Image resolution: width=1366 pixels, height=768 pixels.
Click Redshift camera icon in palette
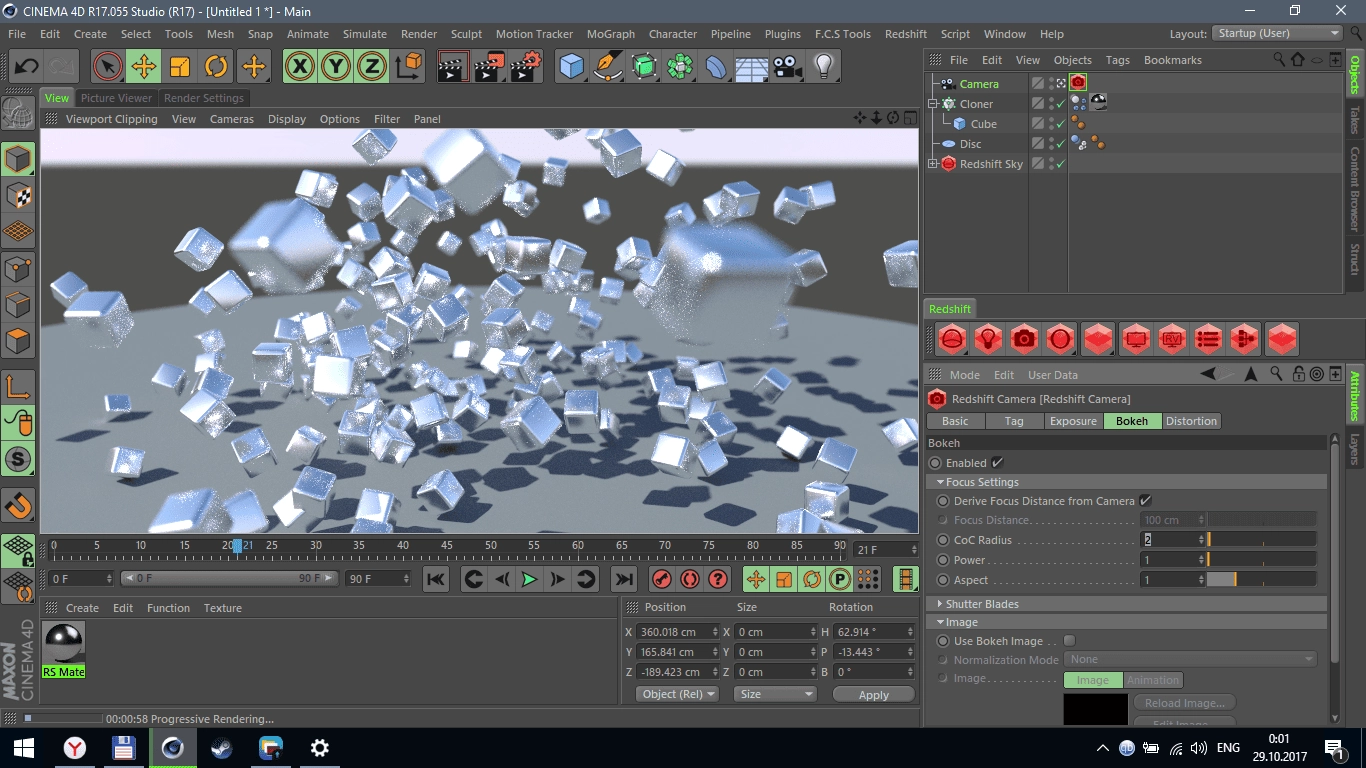1024,339
